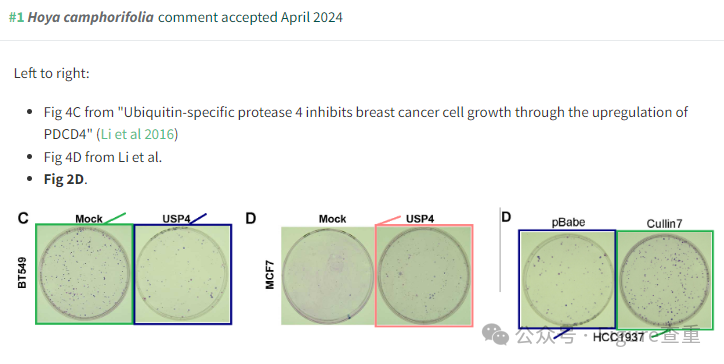Open the Li et al 2016 link
The height and width of the screenshot is (364, 724).
(x=137, y=134)
